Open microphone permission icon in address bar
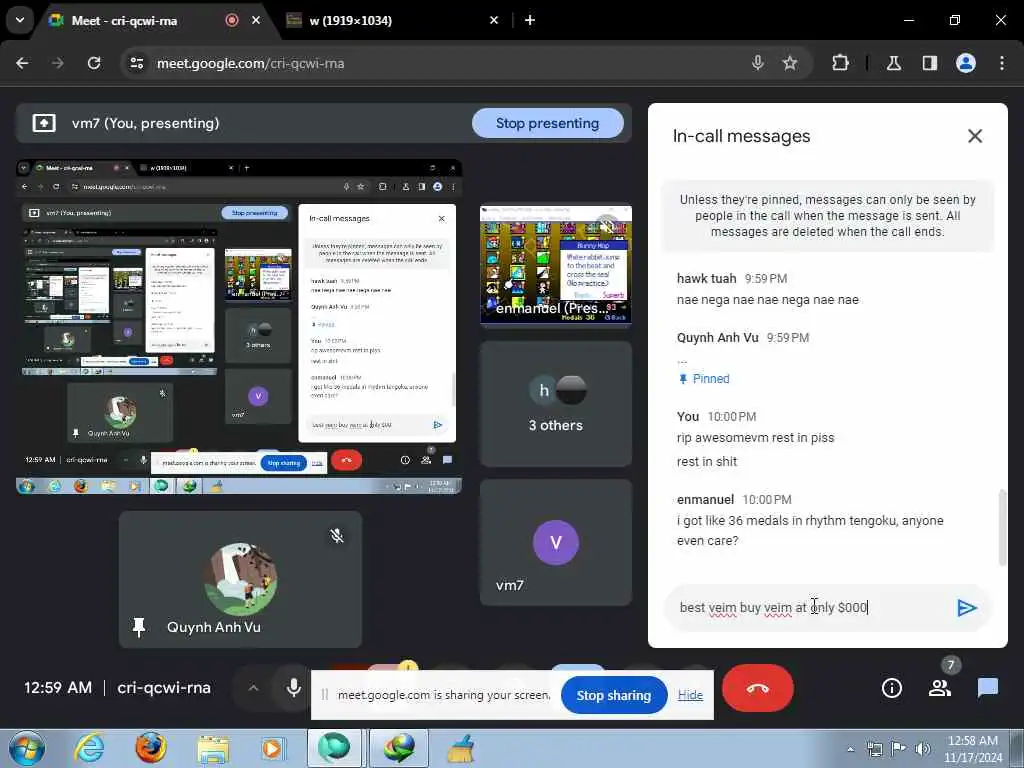Screen dimensions: 1024x768 tap(758, 63)
